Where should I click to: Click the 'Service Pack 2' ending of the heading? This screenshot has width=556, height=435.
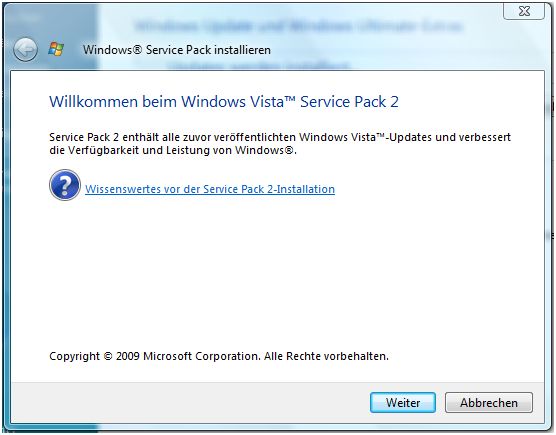point(349,102)
